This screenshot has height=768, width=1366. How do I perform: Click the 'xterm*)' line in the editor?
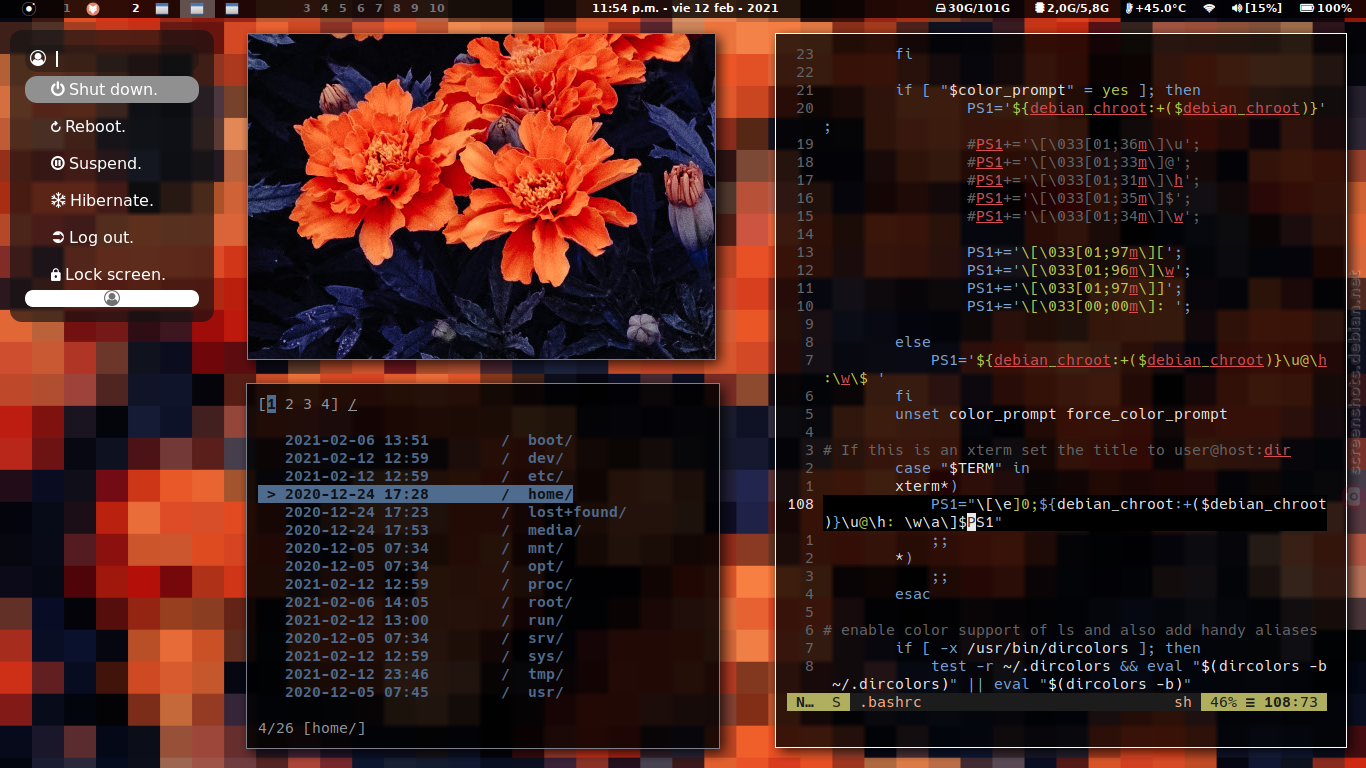(x=926, y=486)
